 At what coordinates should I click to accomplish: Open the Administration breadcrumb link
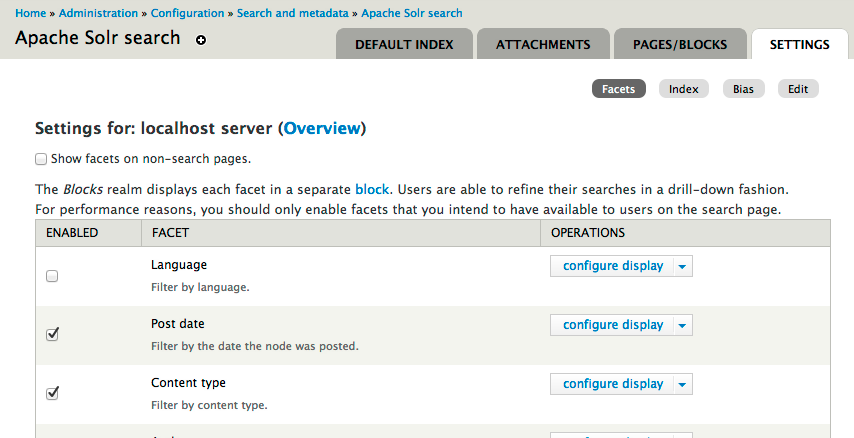[x=98, y=13]
